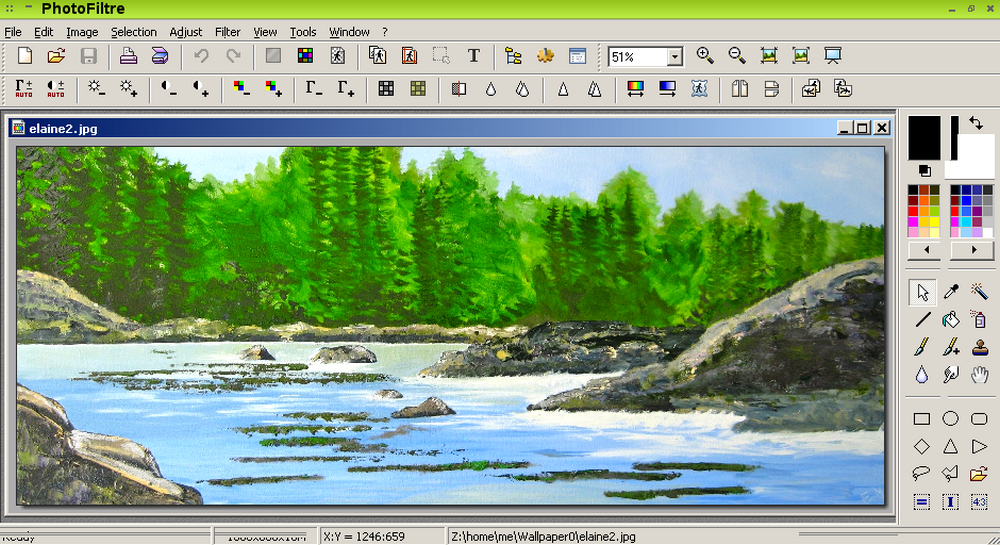Choose diamond selection shape
The height and width of the screenshot is (545, 1000).
922,446
